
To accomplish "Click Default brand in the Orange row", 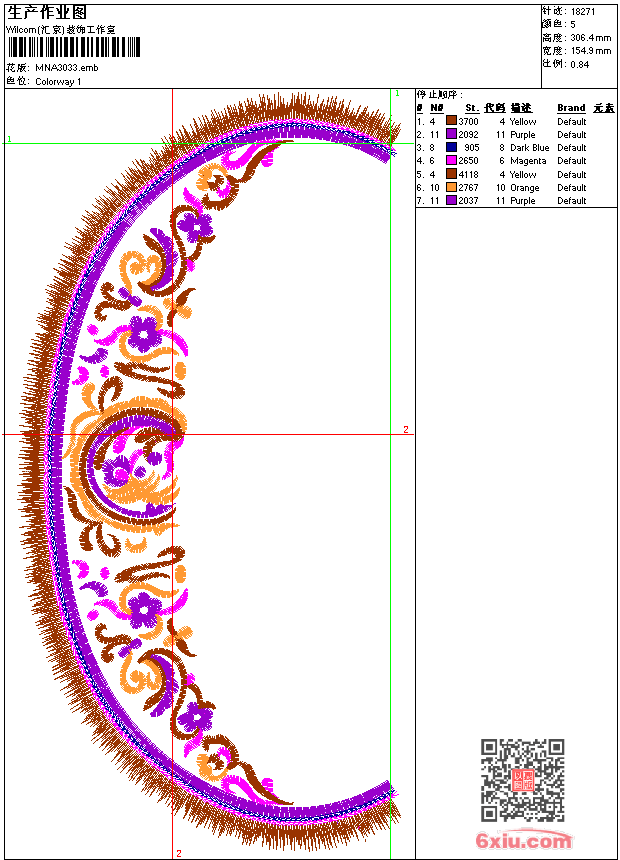I will pyautogui.click(x=572, y=188).
